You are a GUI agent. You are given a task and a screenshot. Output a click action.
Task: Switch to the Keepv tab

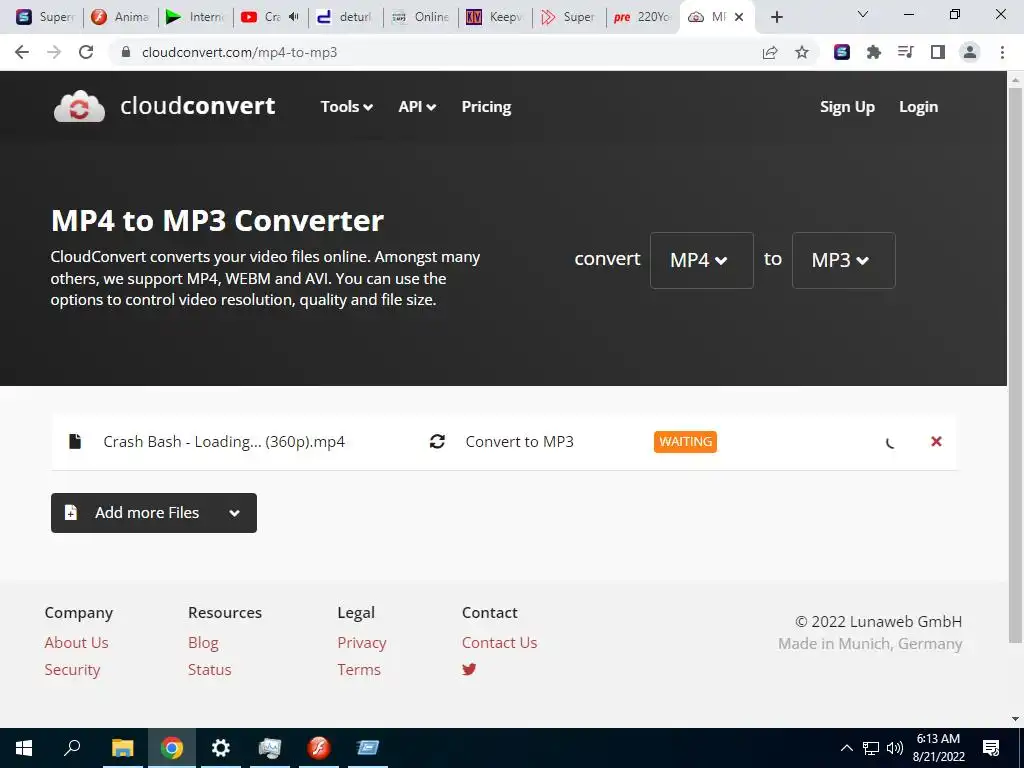tap(495, 17)
